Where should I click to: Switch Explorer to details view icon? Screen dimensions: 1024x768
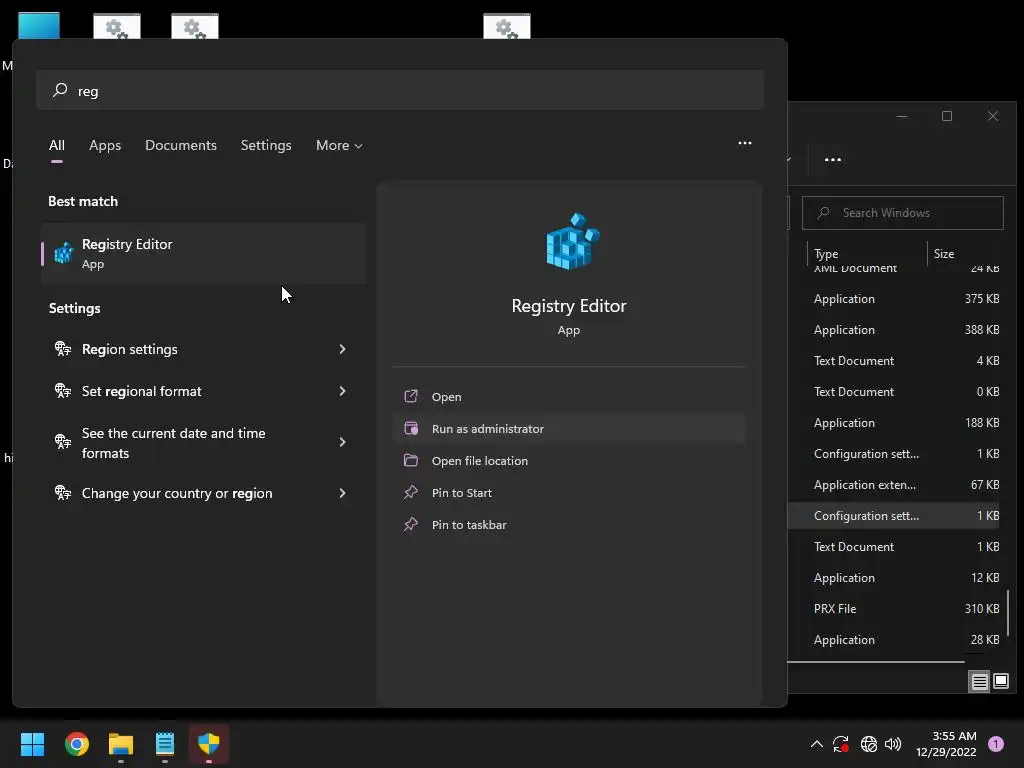coord(979,682)
